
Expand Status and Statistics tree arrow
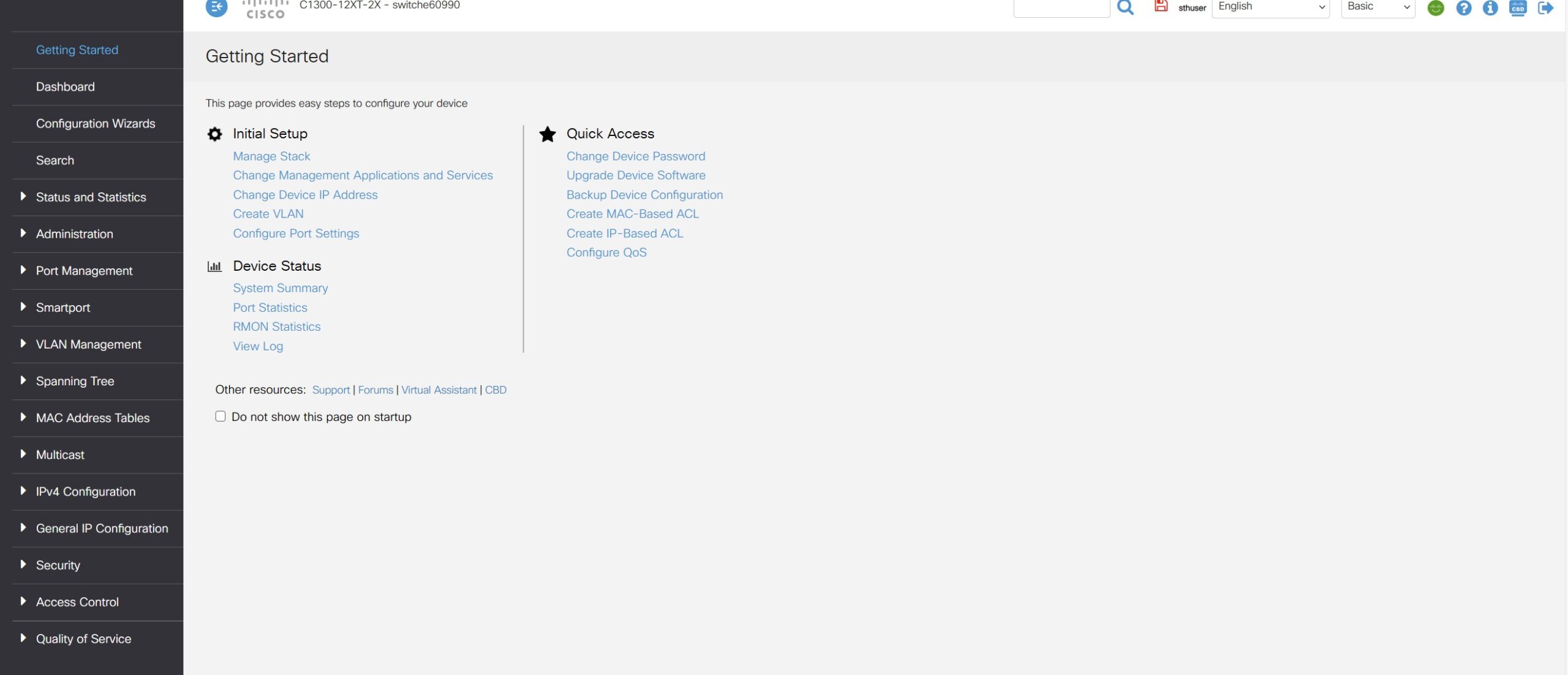pyautogui.click(x=23, y=197)
